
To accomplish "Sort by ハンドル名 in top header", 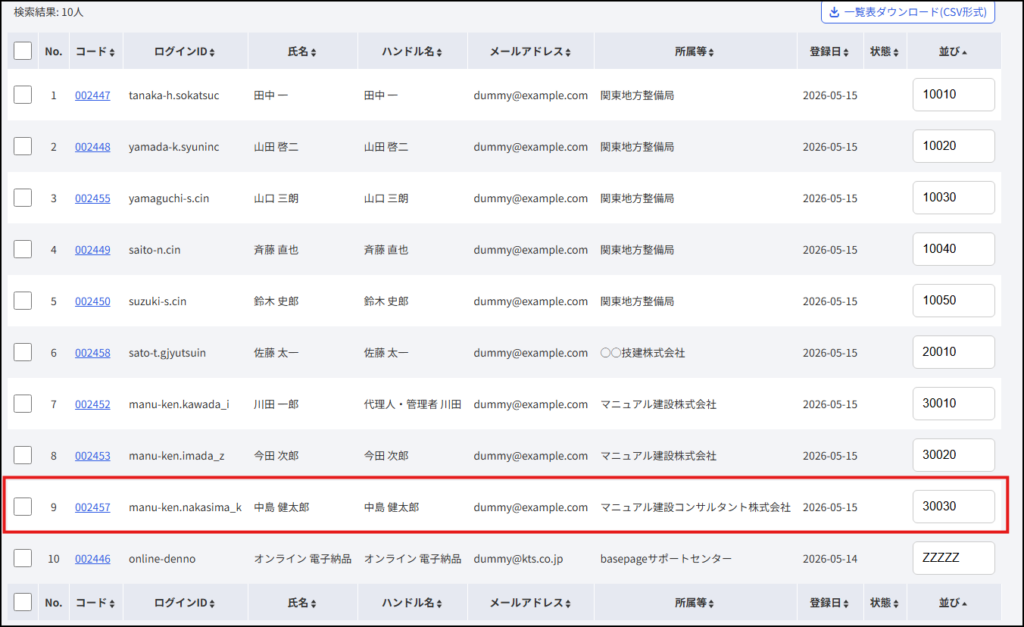I will point(411,52).
